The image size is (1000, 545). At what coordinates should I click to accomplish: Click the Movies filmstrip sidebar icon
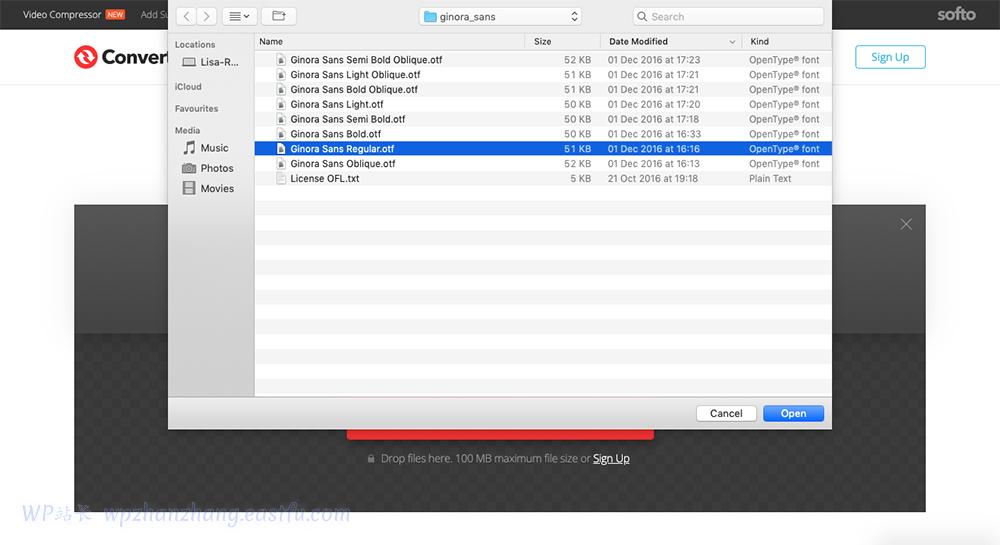click(189, 188)
